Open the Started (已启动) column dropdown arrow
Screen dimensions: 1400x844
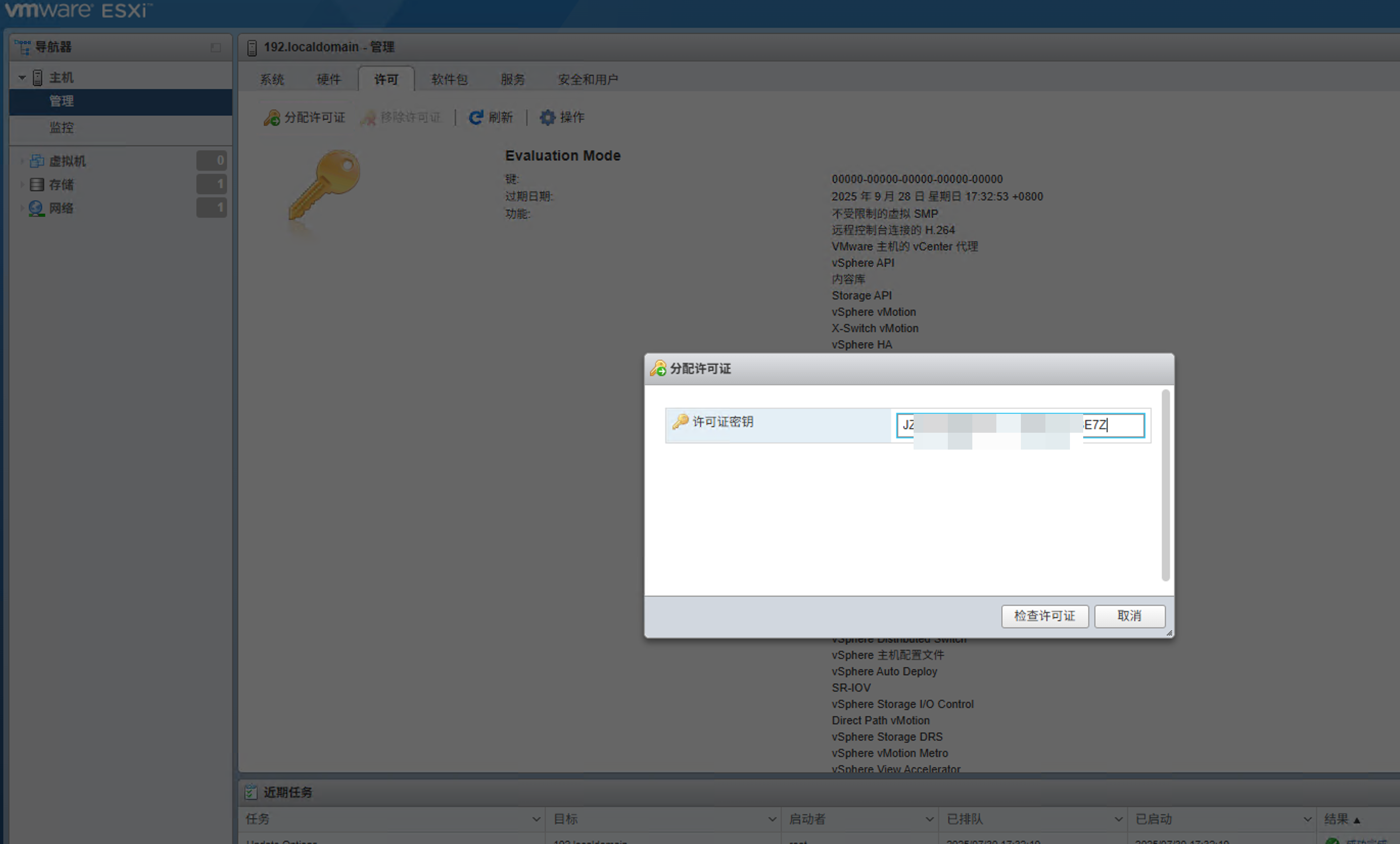(1307, 819)
